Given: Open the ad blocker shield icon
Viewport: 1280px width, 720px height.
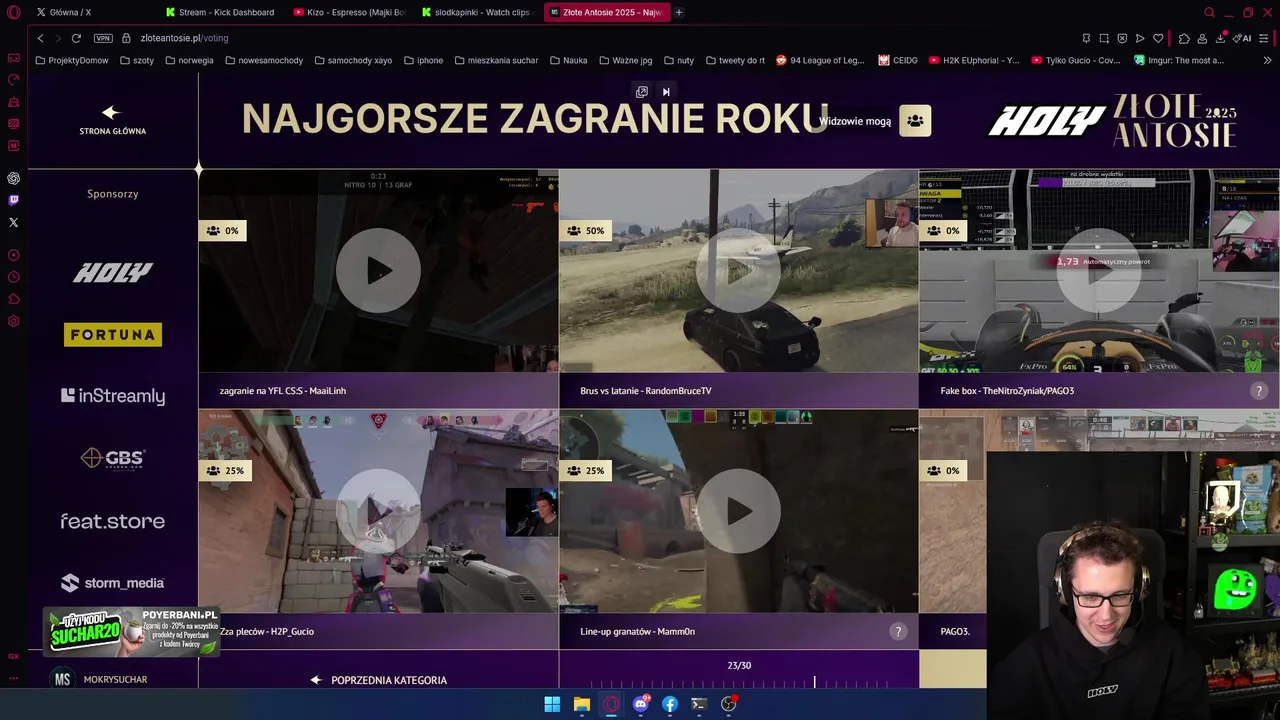Looking at the screenshot, I should pos(1122,38).
